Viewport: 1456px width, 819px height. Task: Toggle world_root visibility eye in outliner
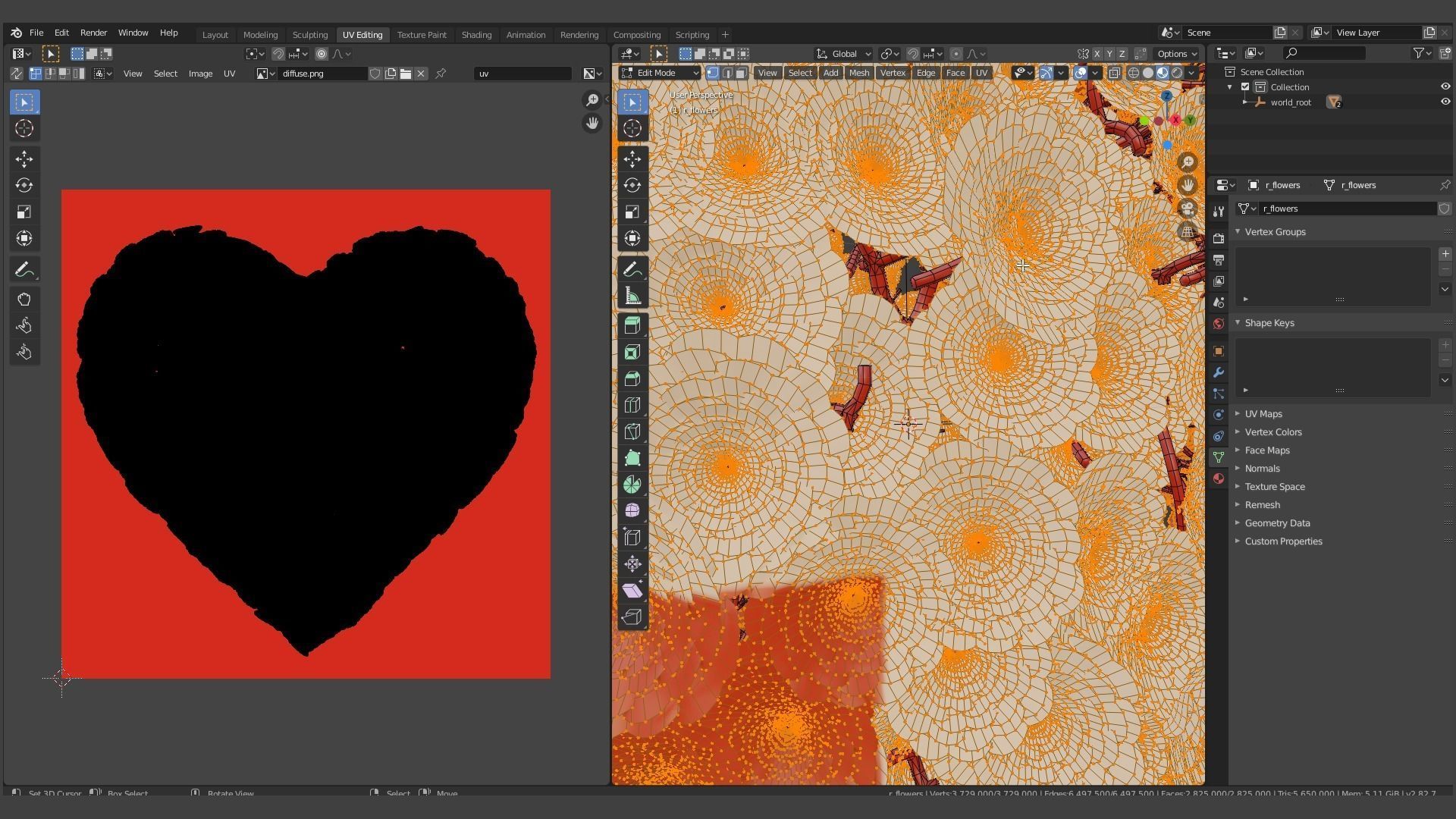[x=1445, y=102]
